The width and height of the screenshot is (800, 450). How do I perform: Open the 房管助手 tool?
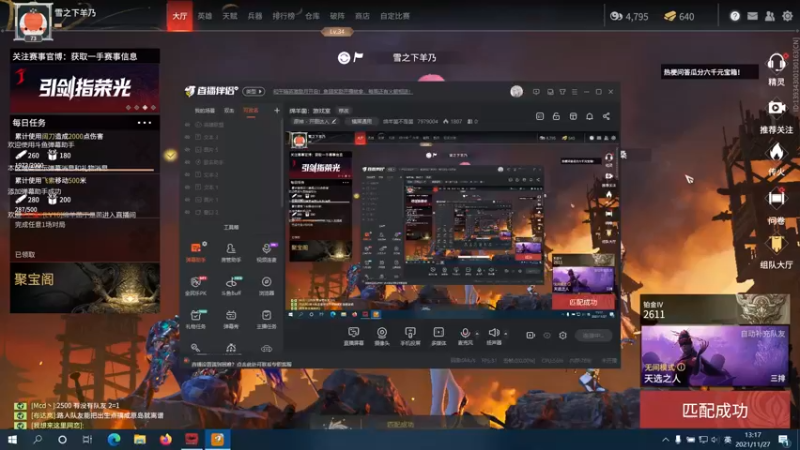[231, 252]
